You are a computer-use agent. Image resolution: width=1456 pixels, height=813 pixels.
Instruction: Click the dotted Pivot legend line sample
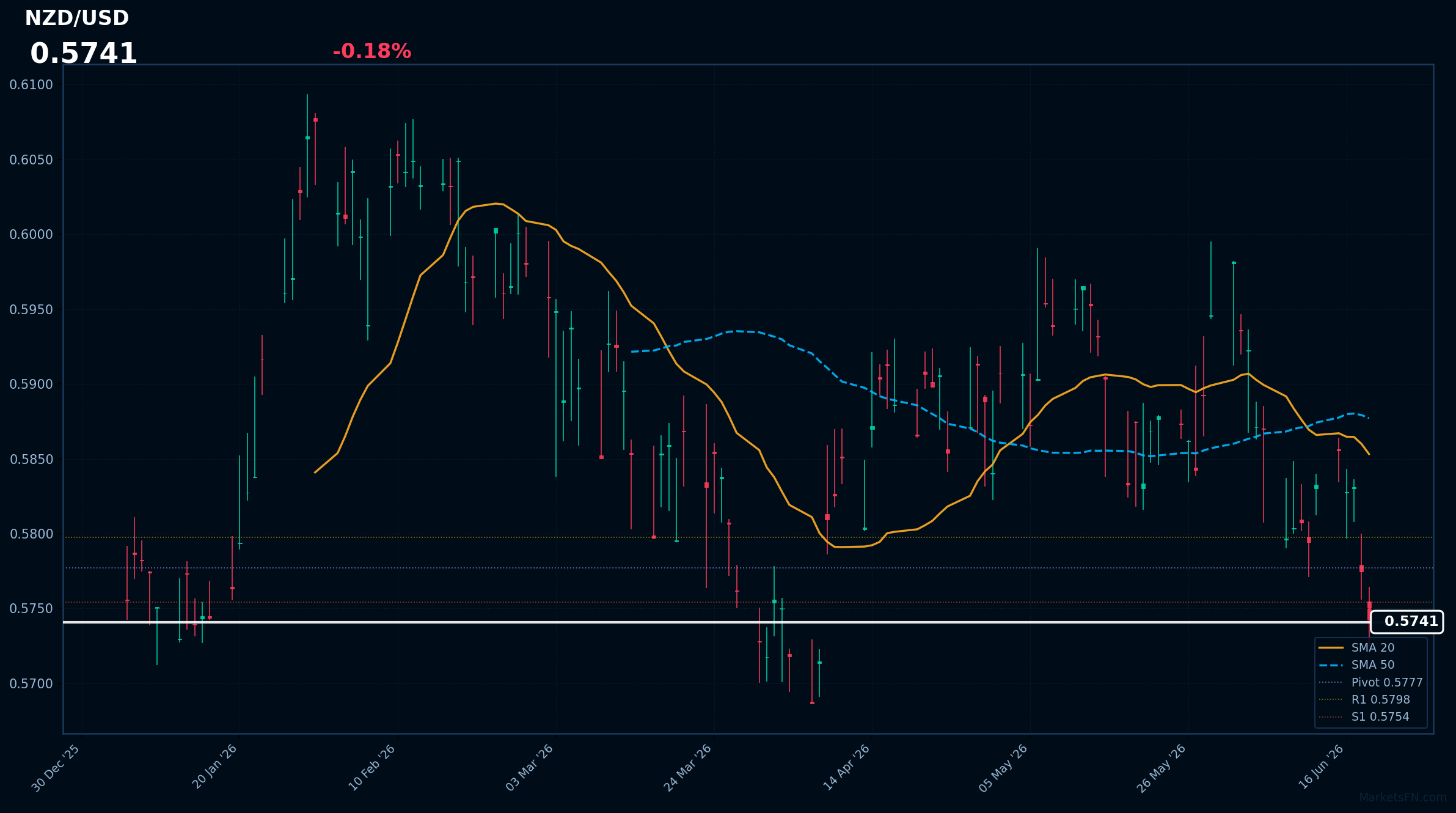pyautogui.click(x=1331, y=682)
